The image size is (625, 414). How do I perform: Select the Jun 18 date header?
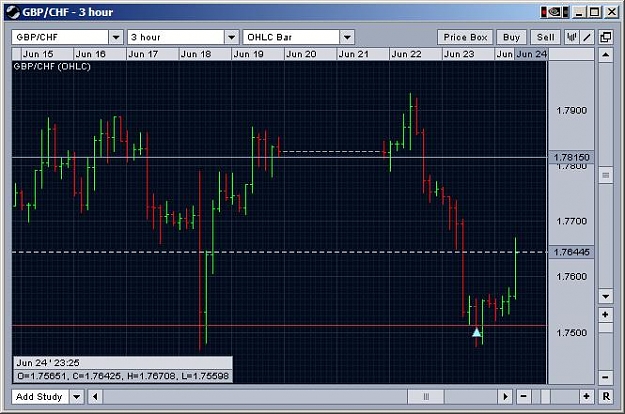[205, 54]
